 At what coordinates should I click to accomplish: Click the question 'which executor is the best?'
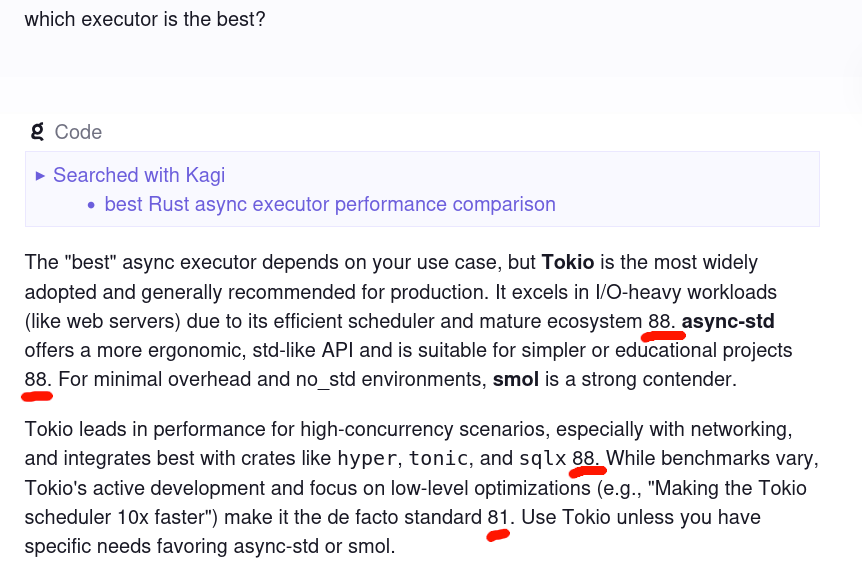tap(145, 19)
